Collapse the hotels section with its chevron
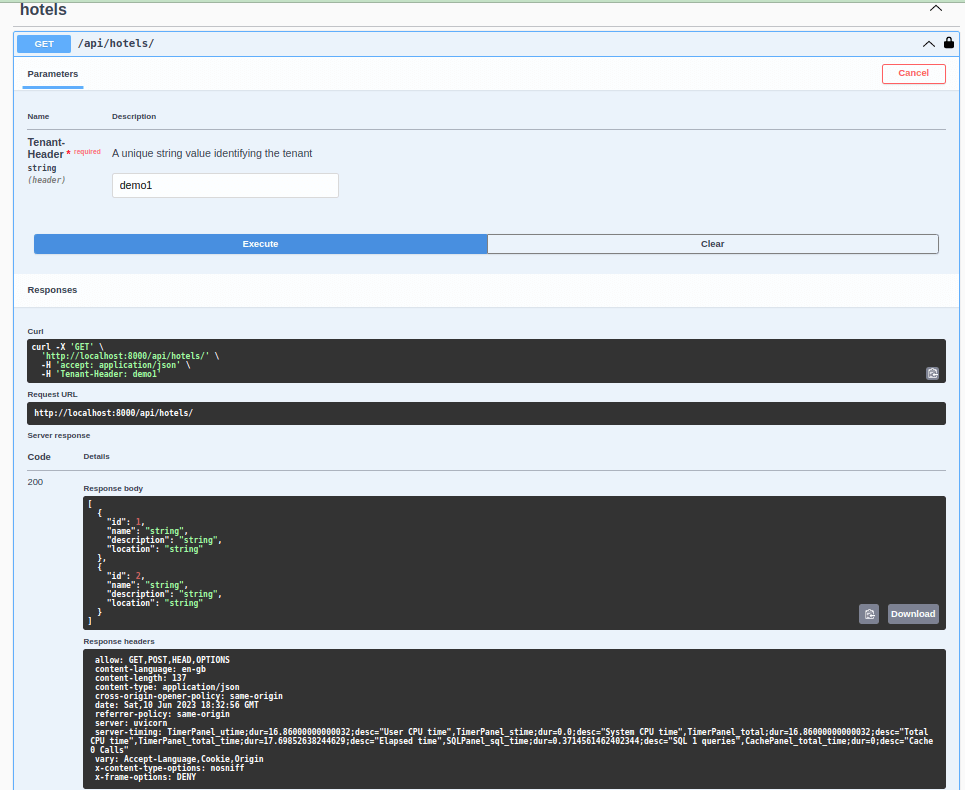This screenshot has width=965, height=790. click(x=935, y=8)
